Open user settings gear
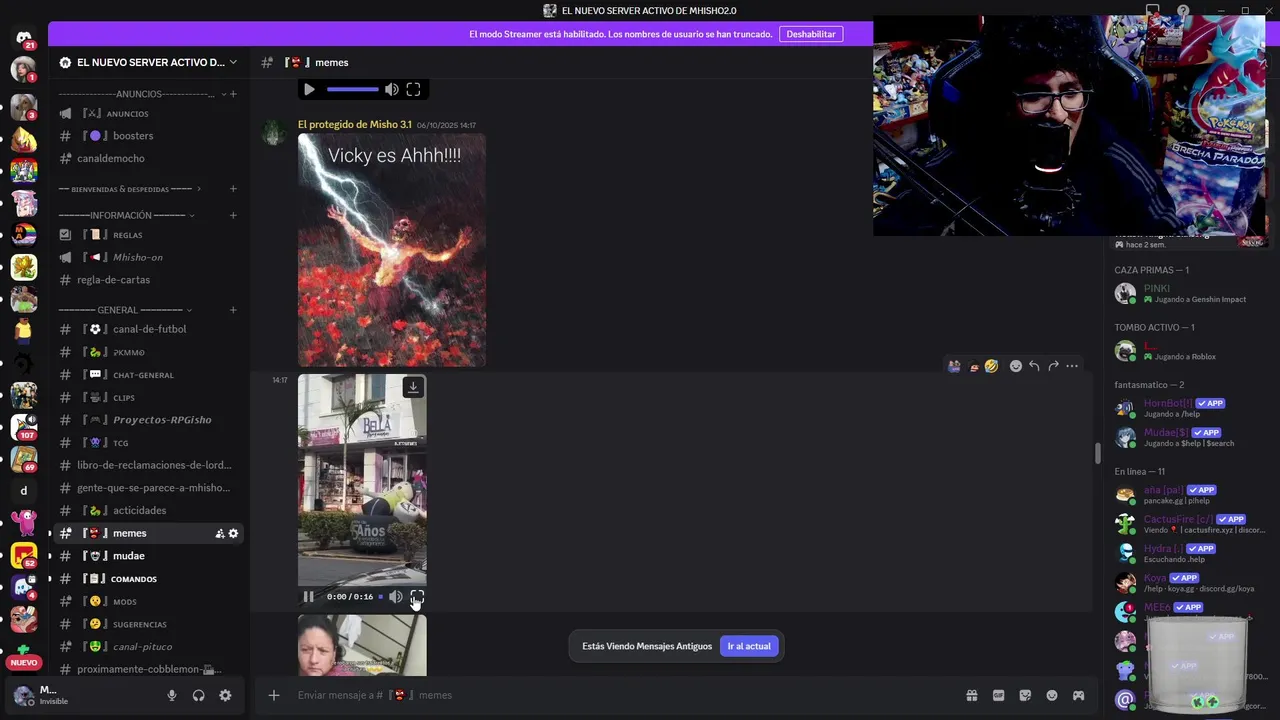 [x=225, y=696]
